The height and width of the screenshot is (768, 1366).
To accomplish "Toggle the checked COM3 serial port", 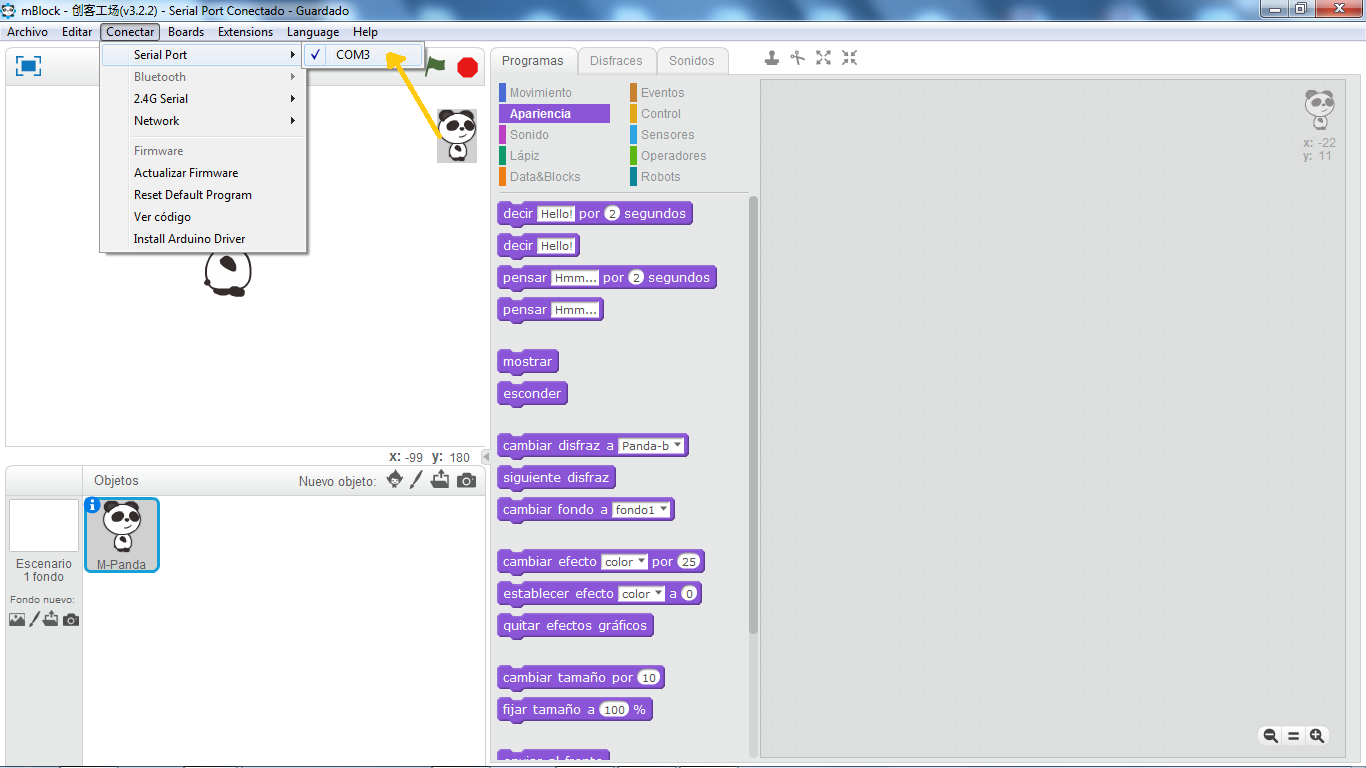I will (x=363, y=55).
